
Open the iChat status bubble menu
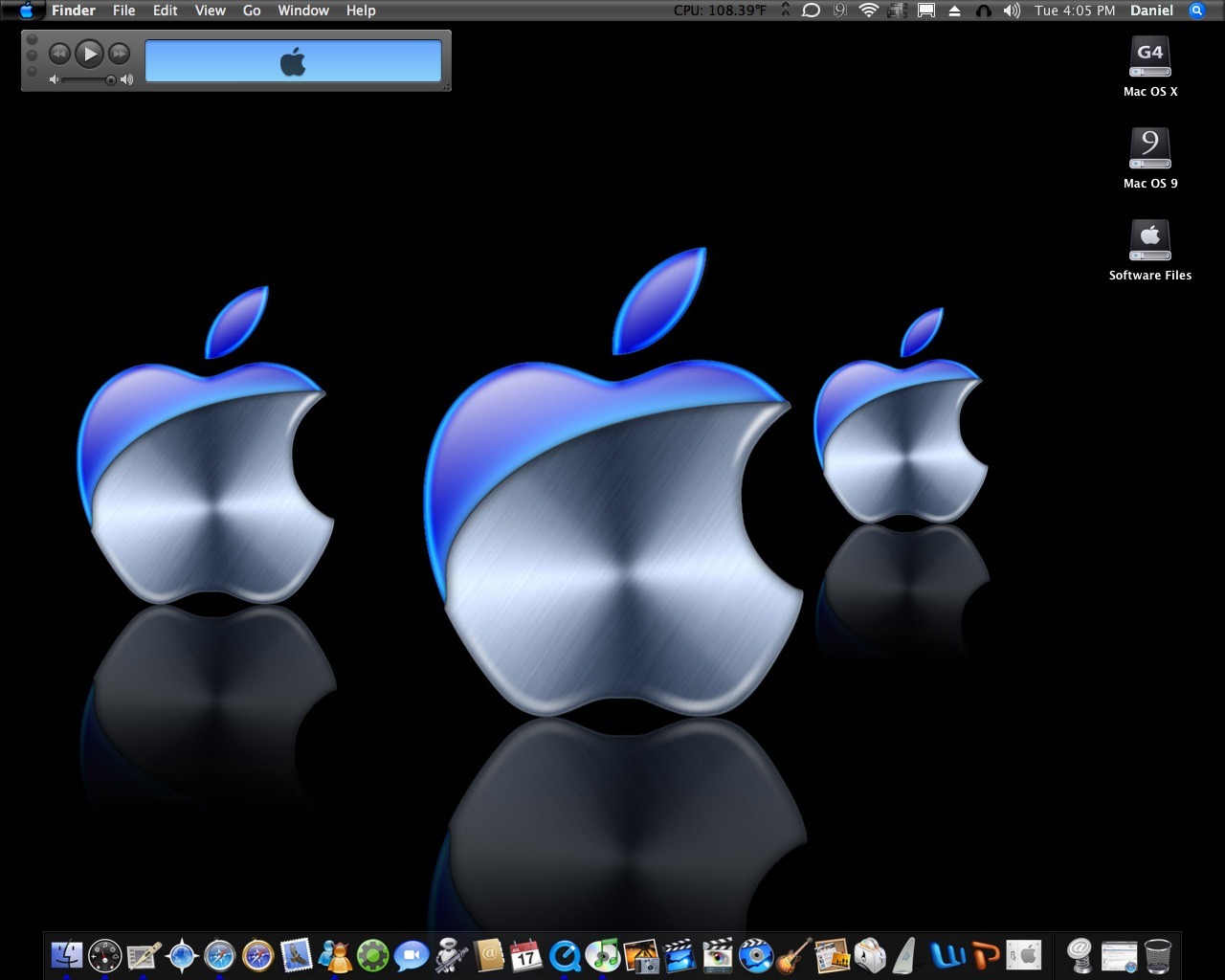tap(811, 11)
